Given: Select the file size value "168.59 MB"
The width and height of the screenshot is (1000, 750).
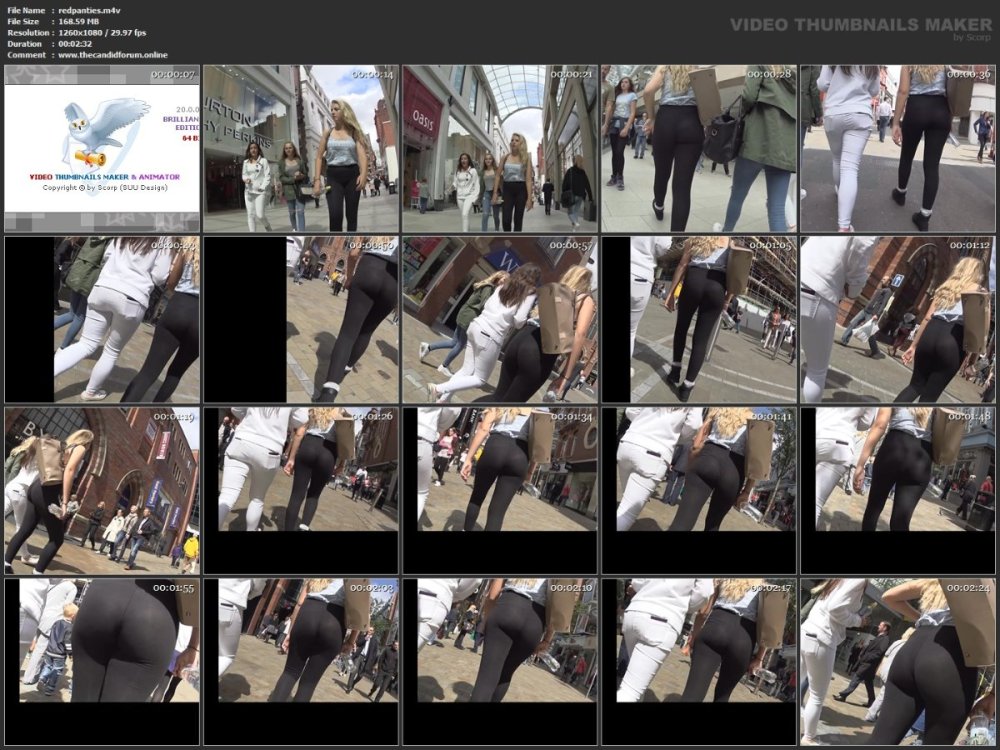Looking at the screenshot, I should pyautogui.click(x=78, y=21).
